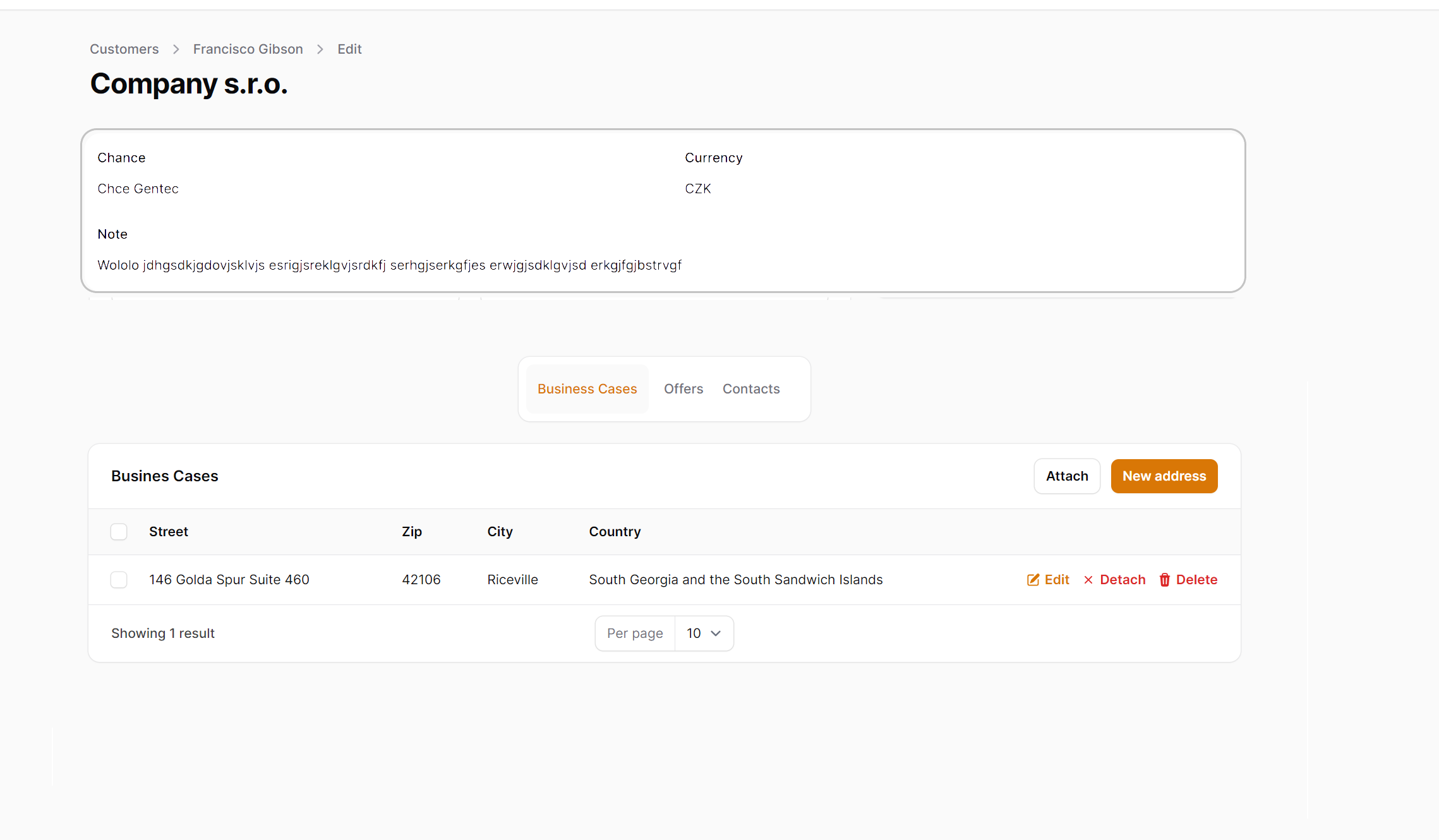Click the Company s.r.o. page heading
This screenshot has width=1439, height=840.
(189, 84)
